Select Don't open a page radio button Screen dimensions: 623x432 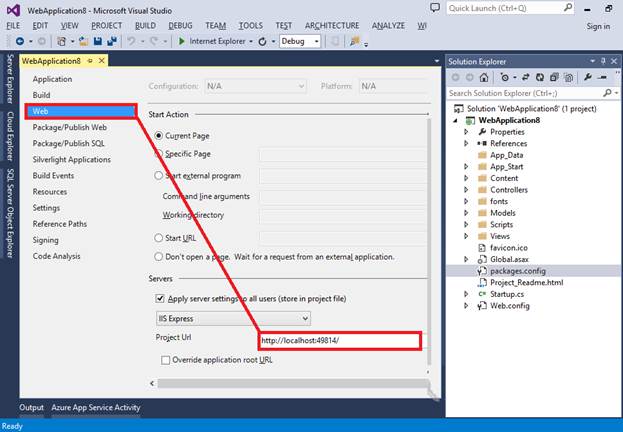[159, 257]
